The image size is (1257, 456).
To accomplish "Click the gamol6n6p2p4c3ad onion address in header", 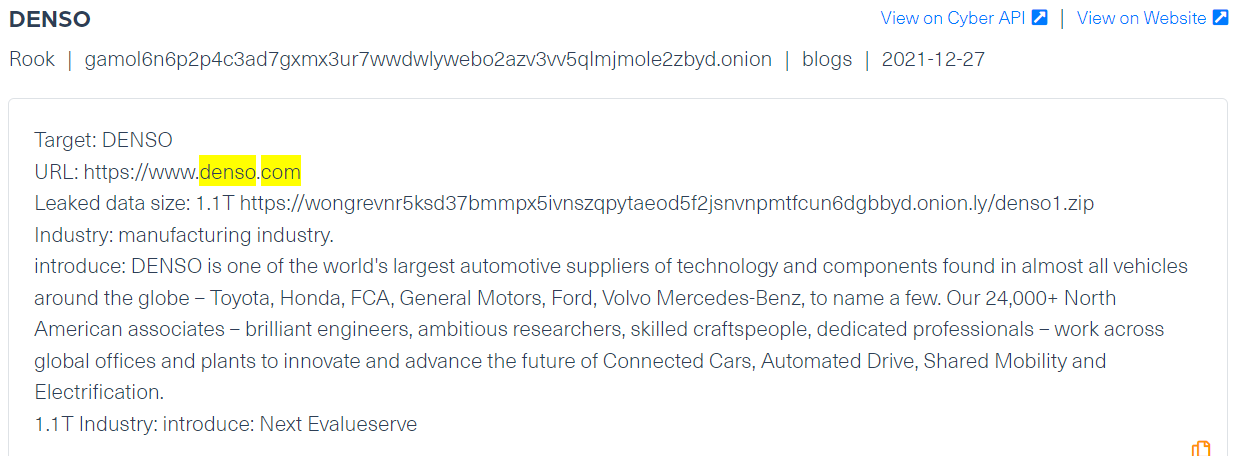I will (428, 59).
